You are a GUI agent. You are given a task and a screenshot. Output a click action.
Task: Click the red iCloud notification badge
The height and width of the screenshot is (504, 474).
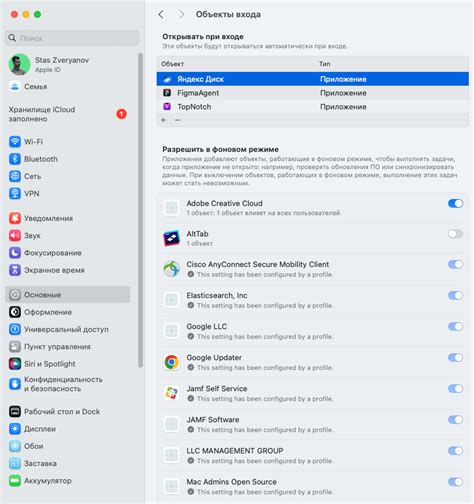tap(121, 114)
